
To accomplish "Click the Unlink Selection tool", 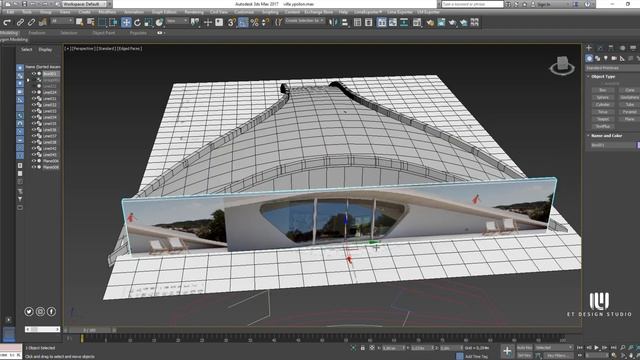I will pos(31,22).
